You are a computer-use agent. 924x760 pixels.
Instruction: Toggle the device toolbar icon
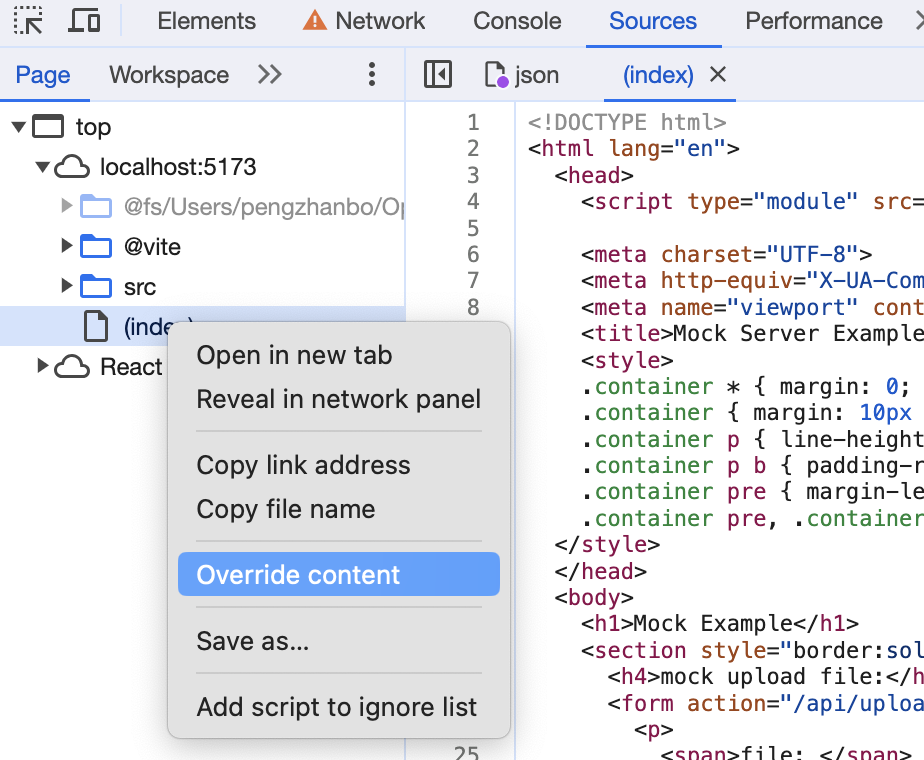pyautogui.click(x=85, y=21)
